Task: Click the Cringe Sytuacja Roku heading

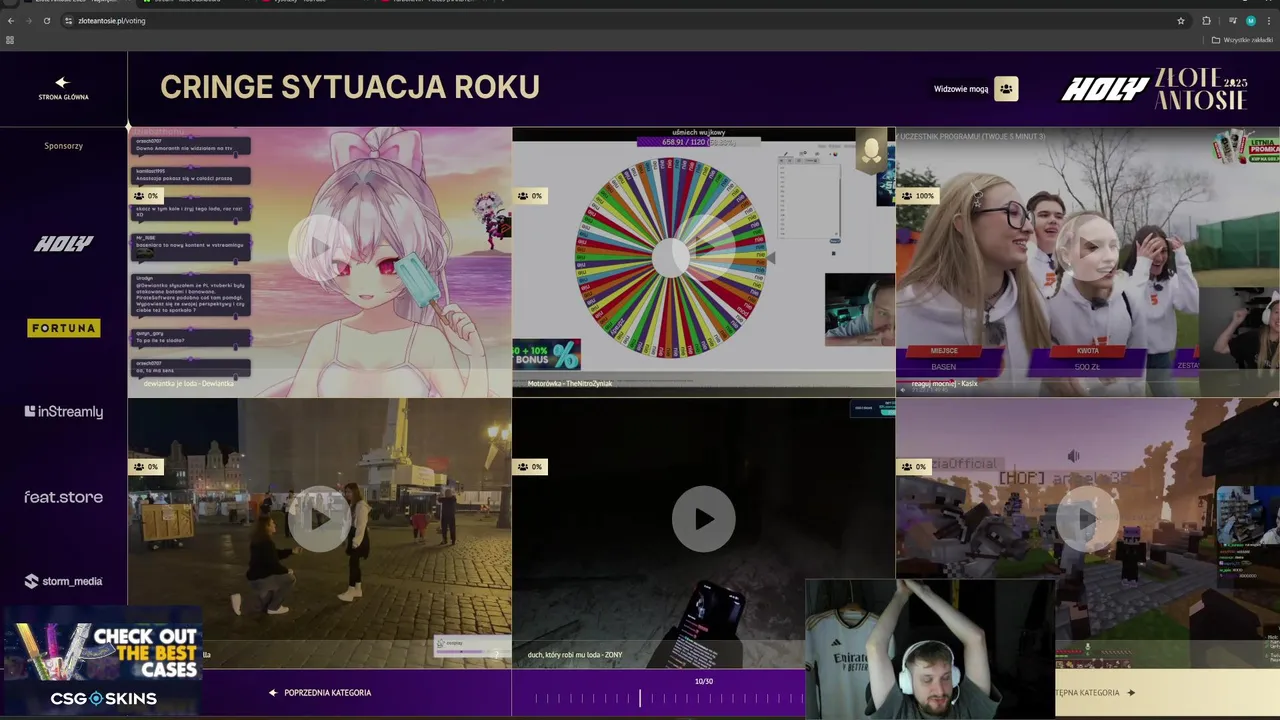Action: coord(350,87)
